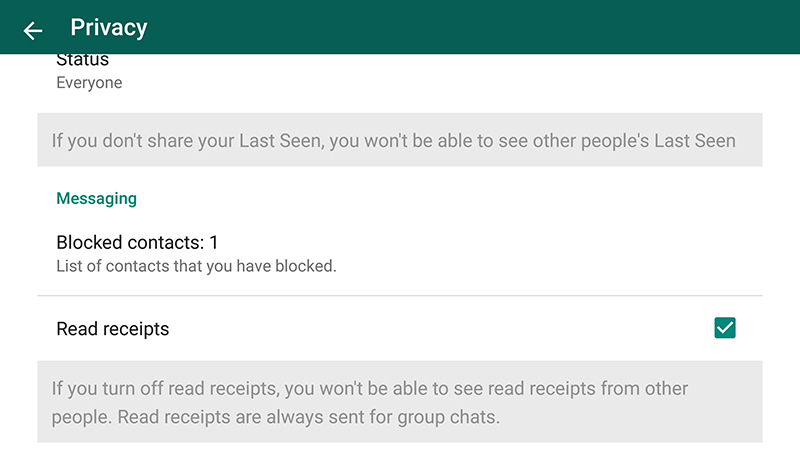Click the divider line above Read receipts
The image size is (800, 450).
[400, 296]
